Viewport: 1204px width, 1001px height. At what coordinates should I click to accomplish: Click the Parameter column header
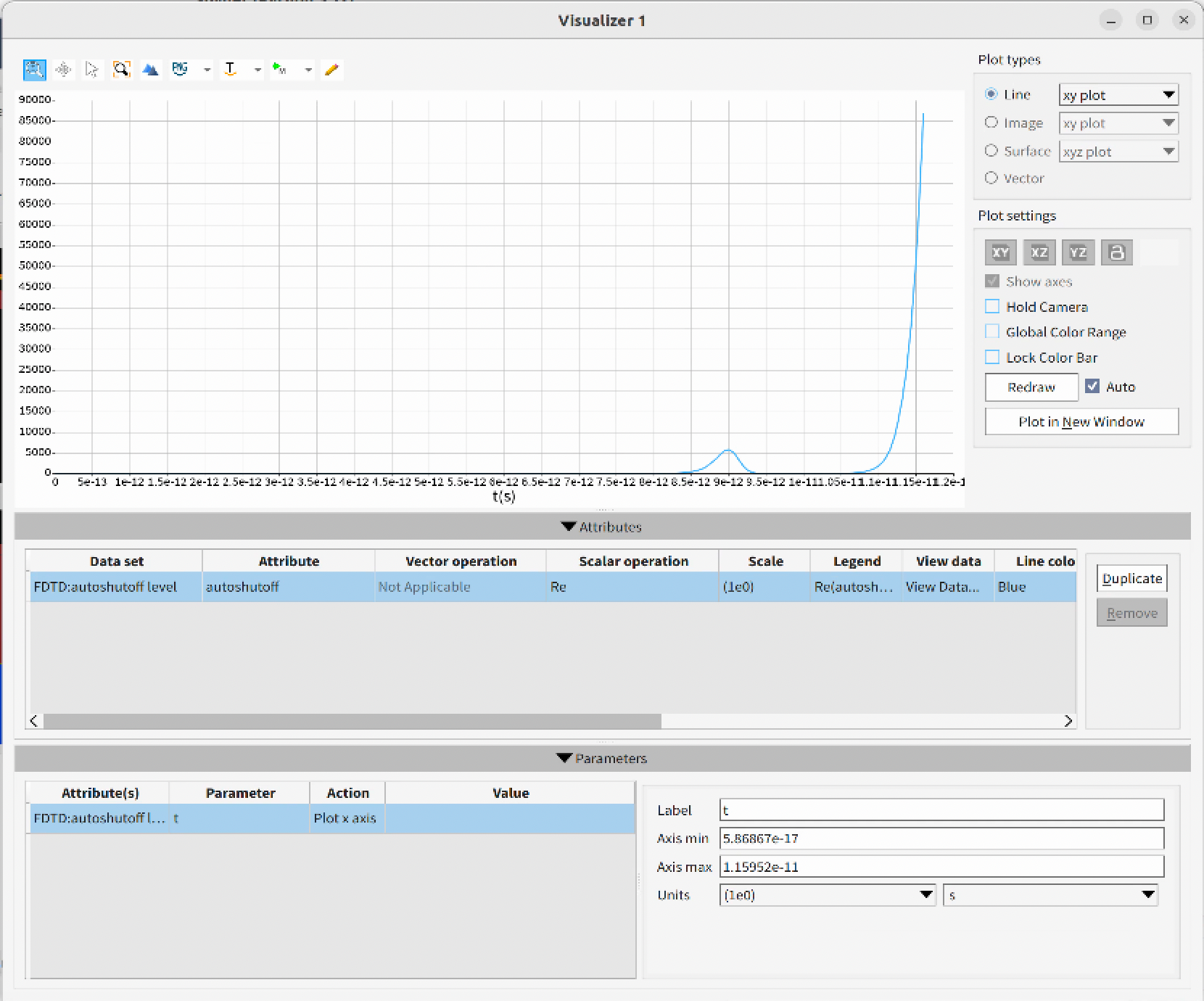point(240,793)
